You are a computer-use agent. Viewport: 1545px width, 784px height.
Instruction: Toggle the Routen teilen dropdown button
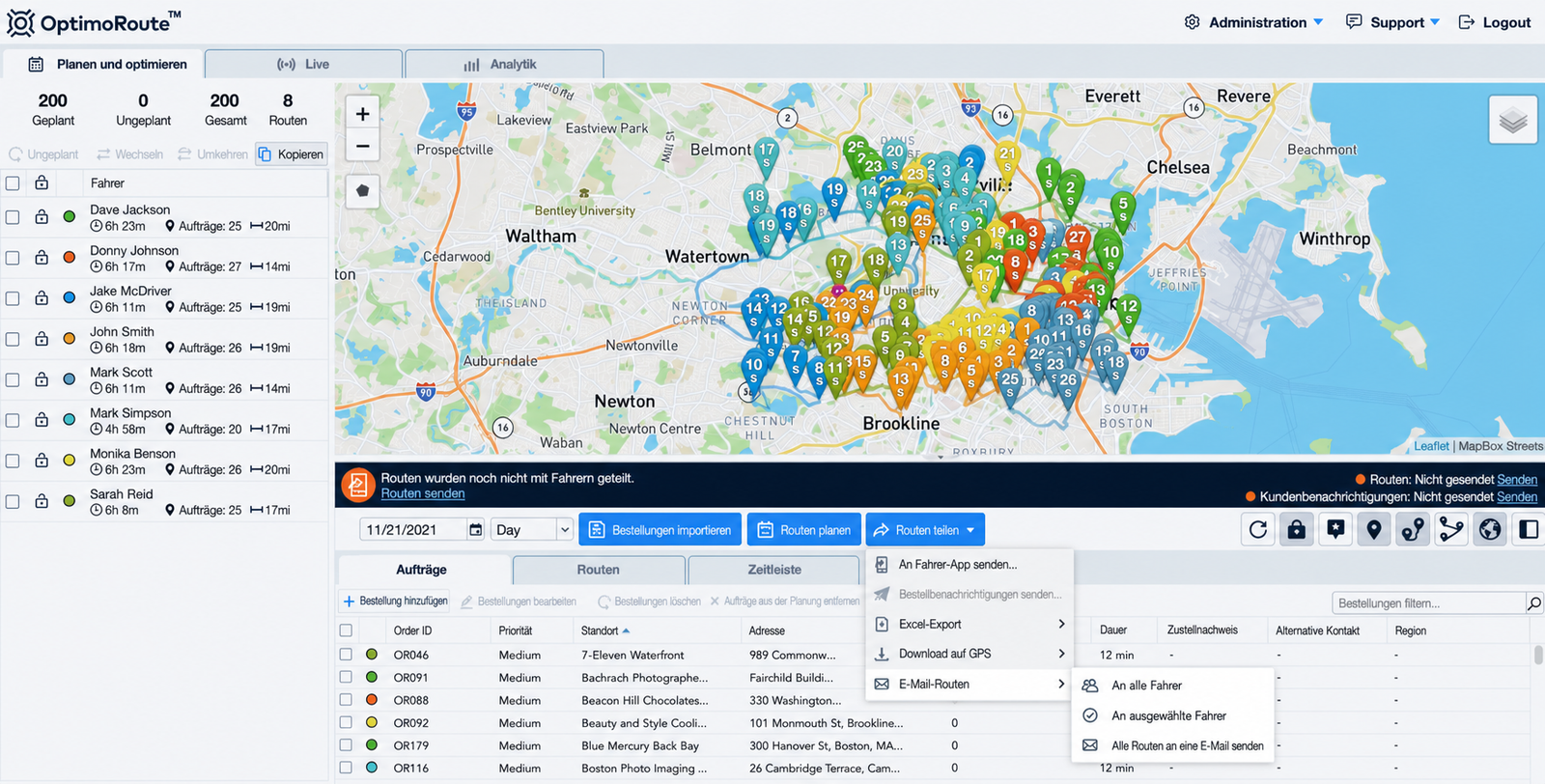925,530
